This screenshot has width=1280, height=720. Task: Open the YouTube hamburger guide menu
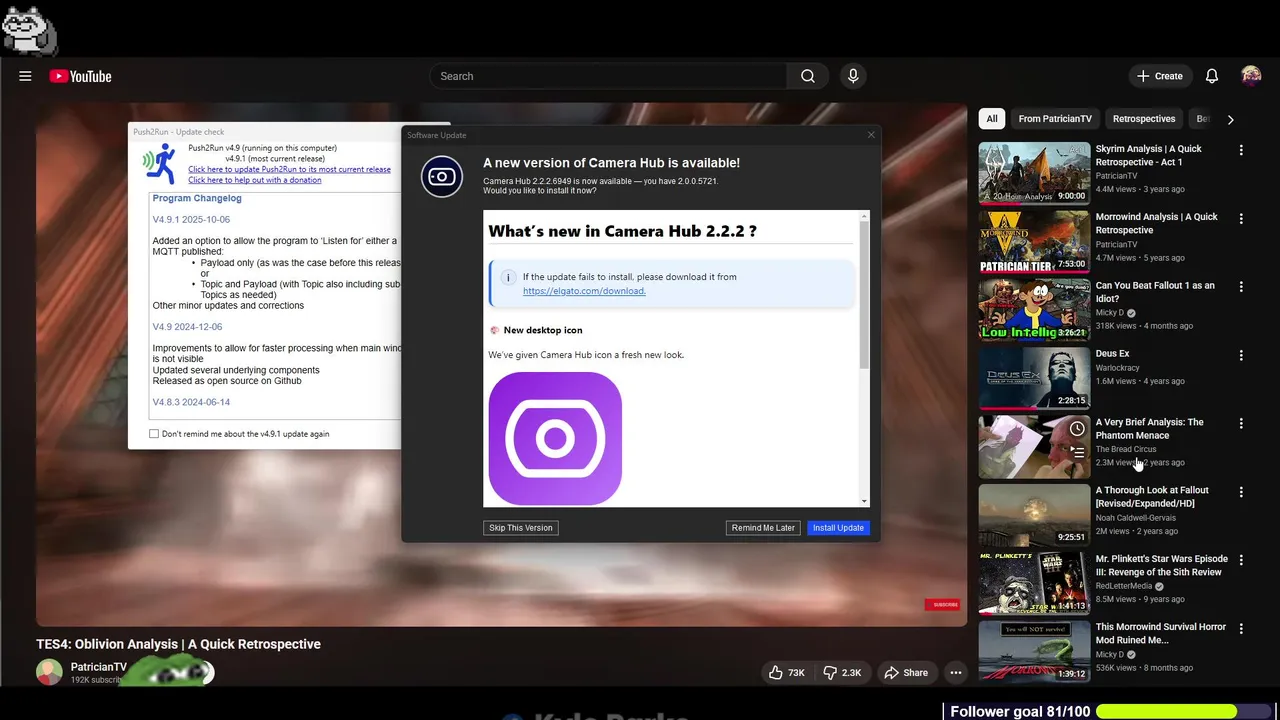pyautogui.click(x=25, y=76)
